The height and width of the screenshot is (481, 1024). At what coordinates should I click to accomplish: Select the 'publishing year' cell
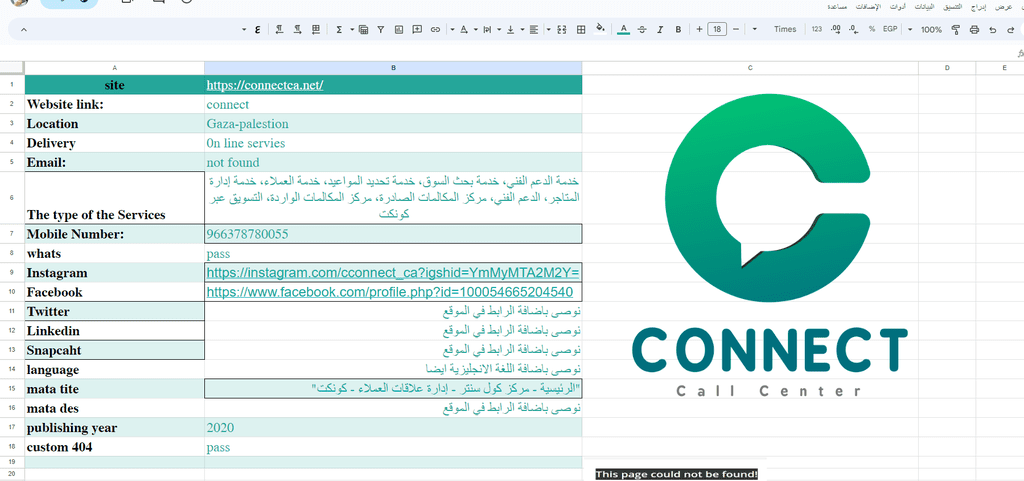coord(114,428)
